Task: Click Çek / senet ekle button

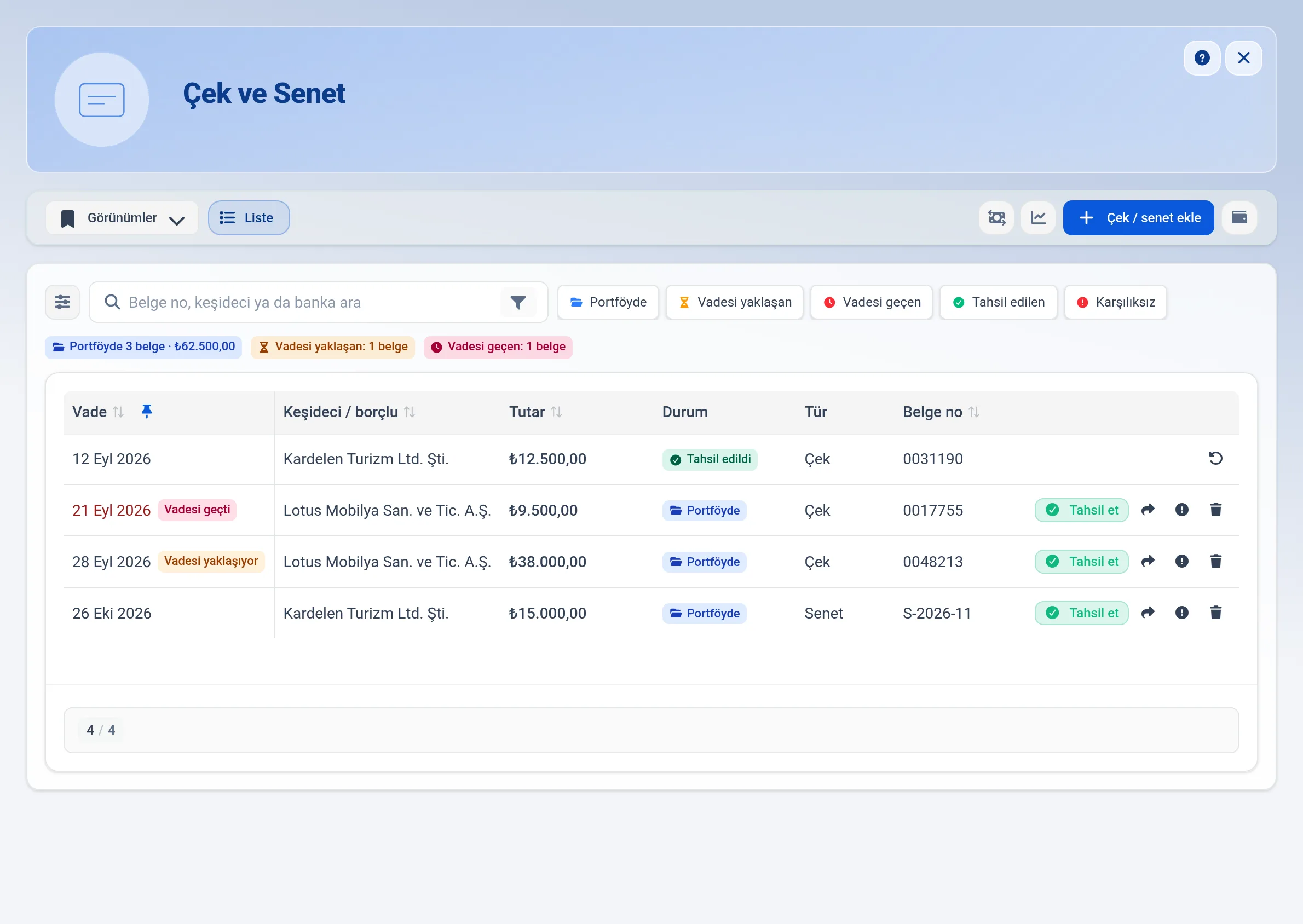Action: coord(1138,218)
